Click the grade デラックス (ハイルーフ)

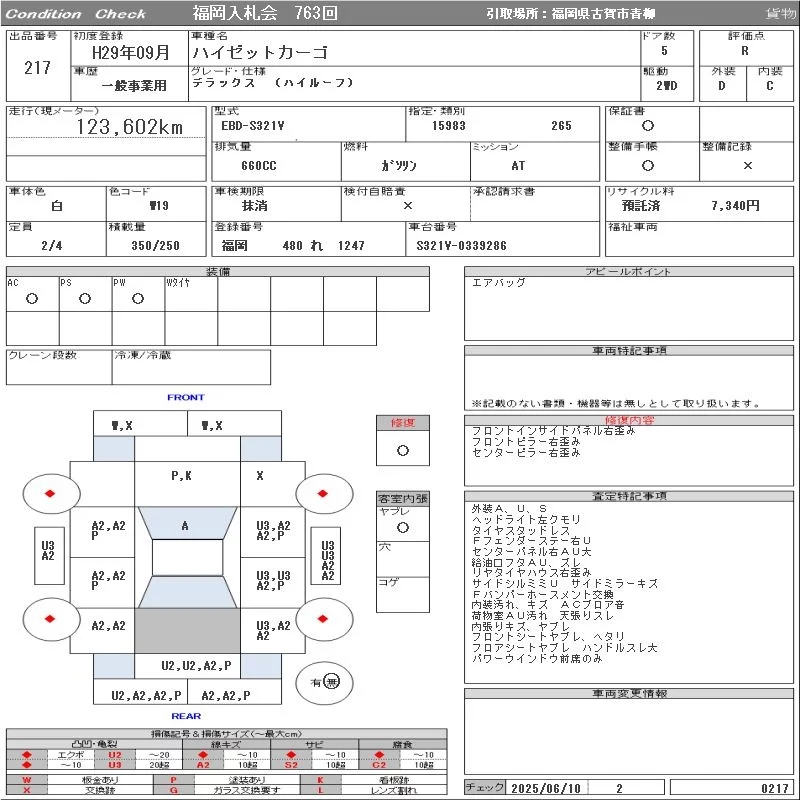click(272, 83)
